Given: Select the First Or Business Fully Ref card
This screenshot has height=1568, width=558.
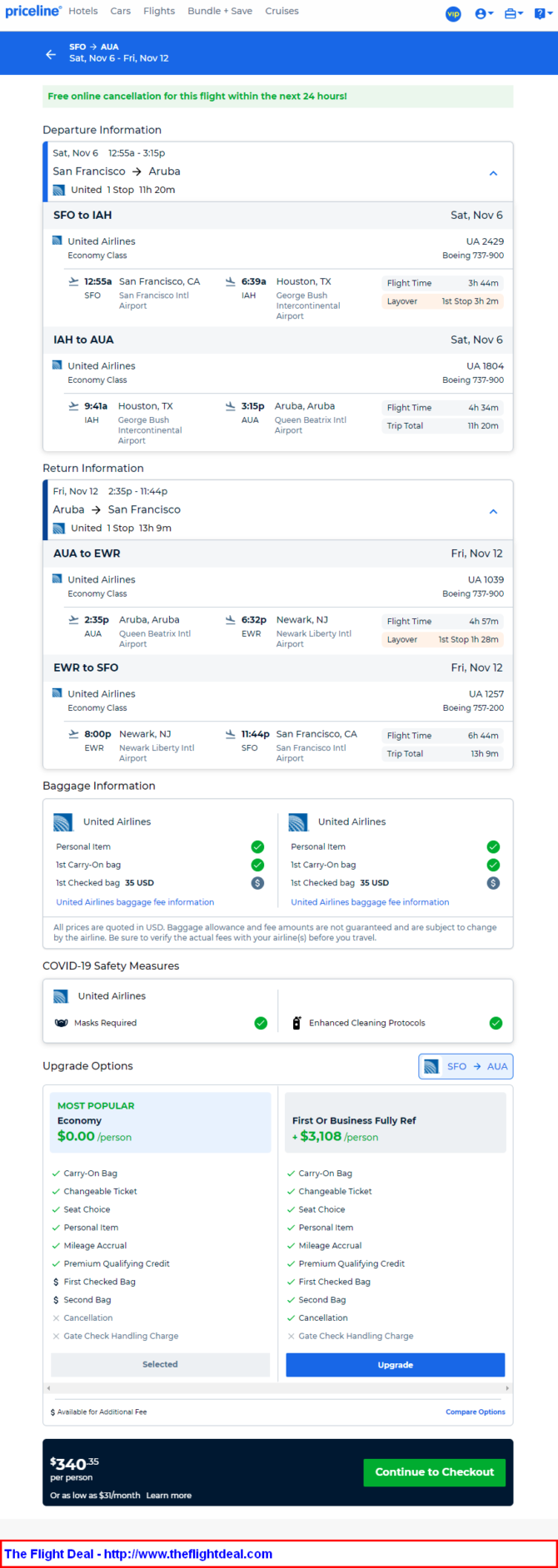Looking at the screenshot, I should pos(396,1122).
